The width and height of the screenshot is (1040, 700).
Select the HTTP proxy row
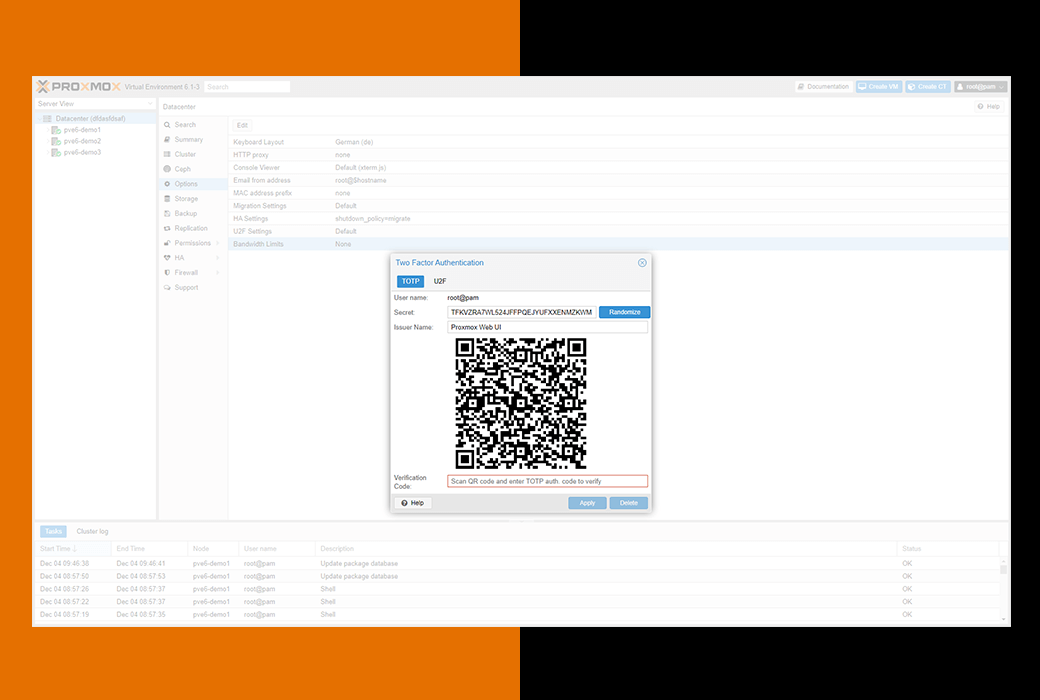pos(619,155)
